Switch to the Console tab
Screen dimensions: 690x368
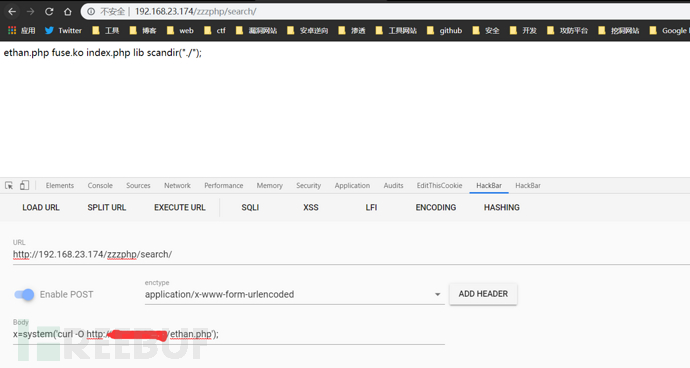100,185
